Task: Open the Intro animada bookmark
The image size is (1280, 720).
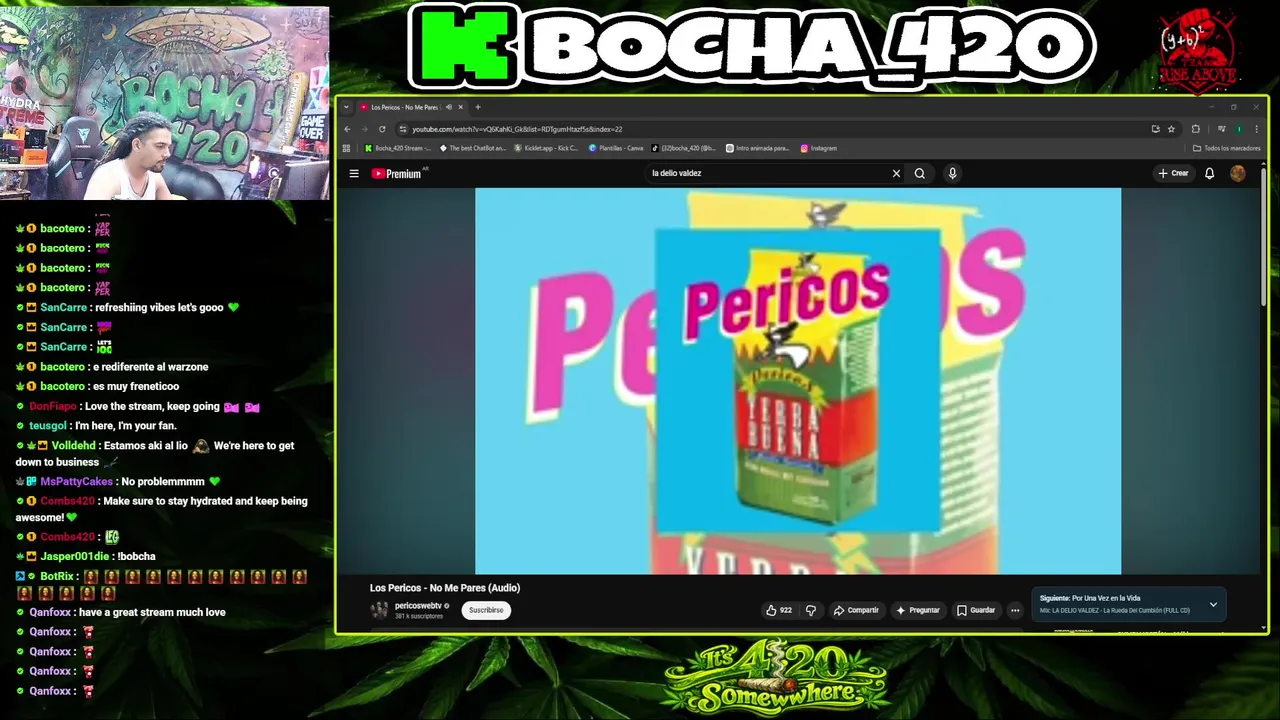Action: point(757,148)
